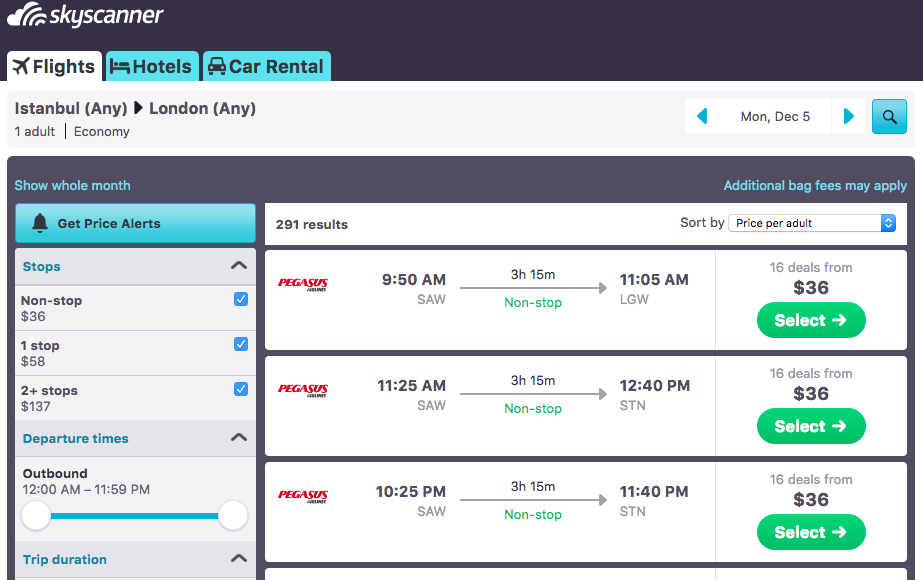This screenshot has height=580, width=923.
Task: Uncheck the 2+ stops filter checkbox
Action: click(240, 389)
